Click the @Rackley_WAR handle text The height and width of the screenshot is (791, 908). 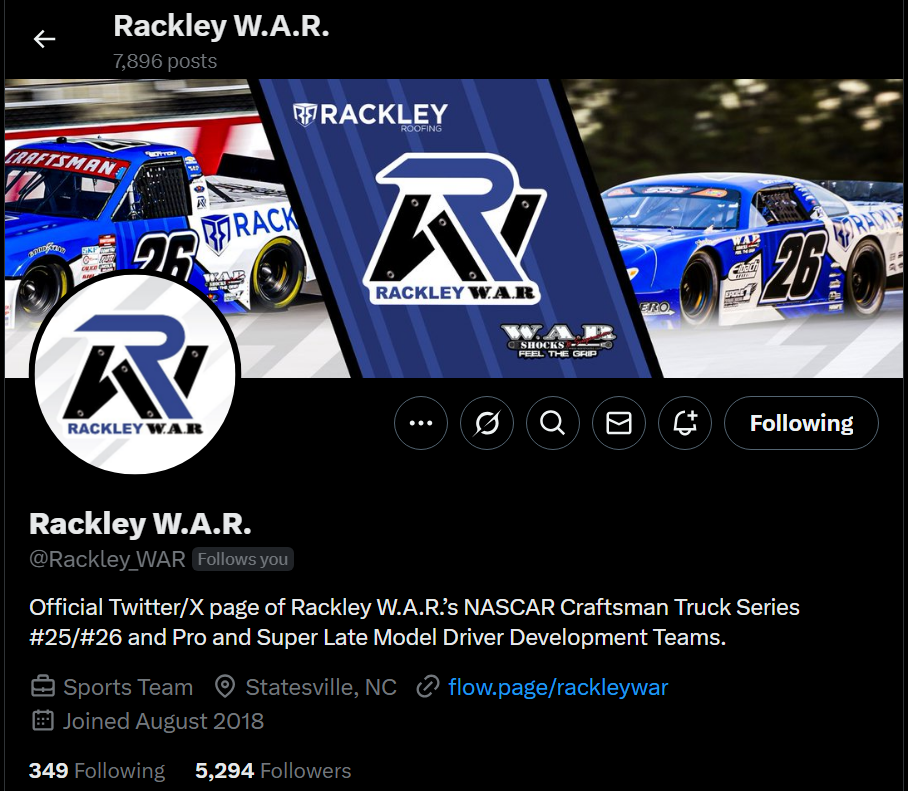(x=107, y=559)
